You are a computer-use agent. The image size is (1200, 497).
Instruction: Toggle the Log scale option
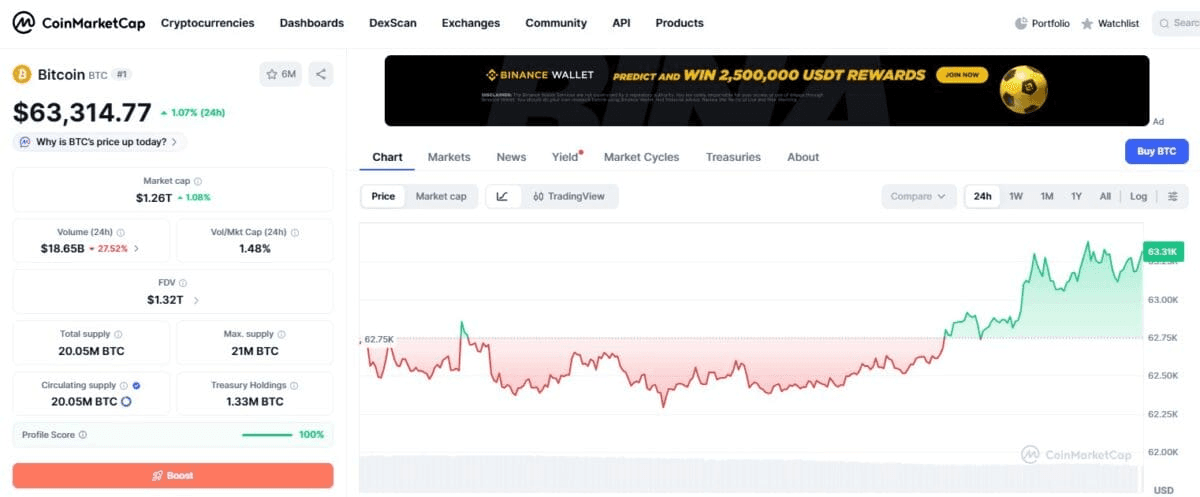pyautogui.click(x=1139, y=196)
